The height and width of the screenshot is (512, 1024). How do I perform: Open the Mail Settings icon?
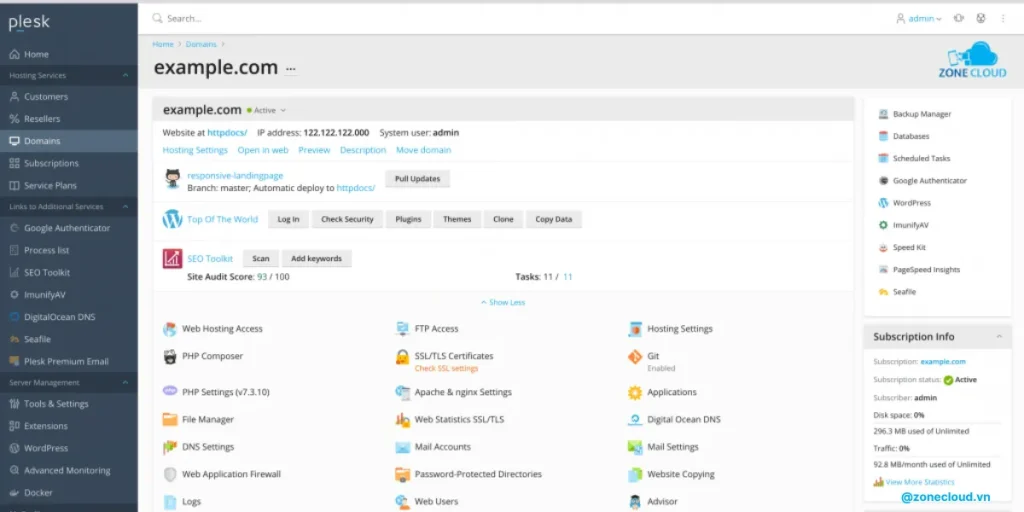pos(635,447)
